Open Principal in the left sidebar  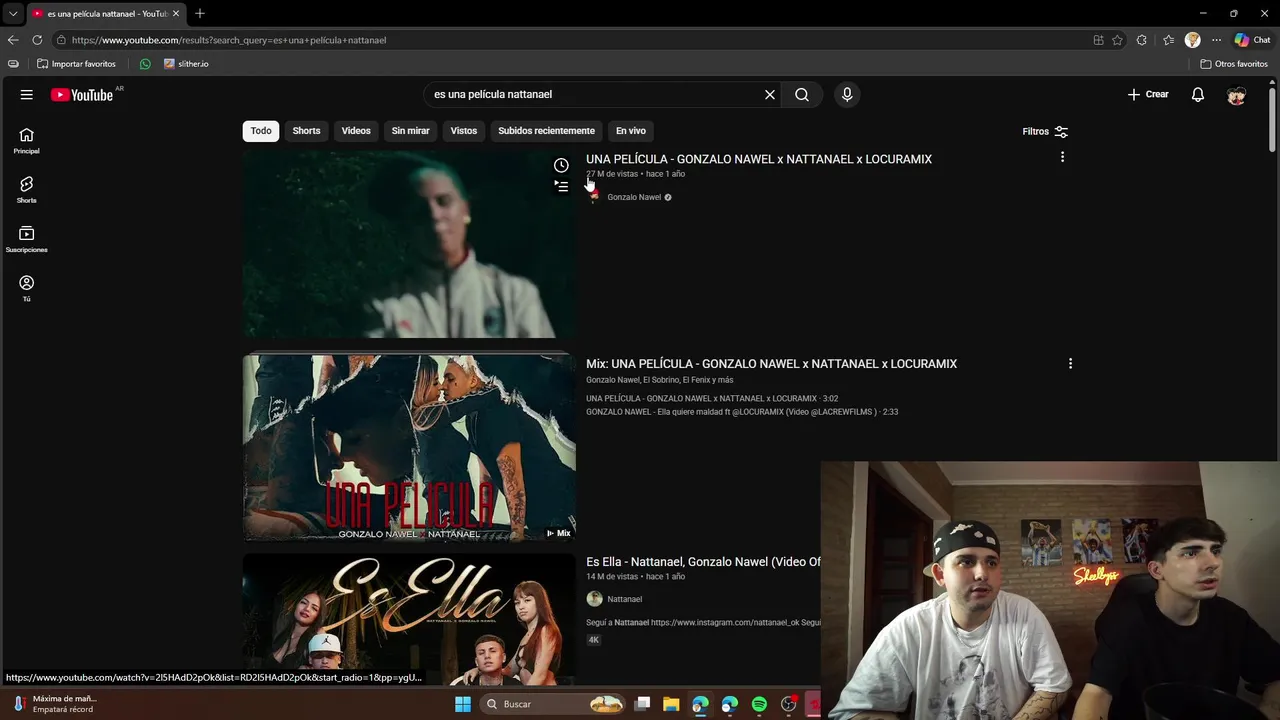click(27, 141)
